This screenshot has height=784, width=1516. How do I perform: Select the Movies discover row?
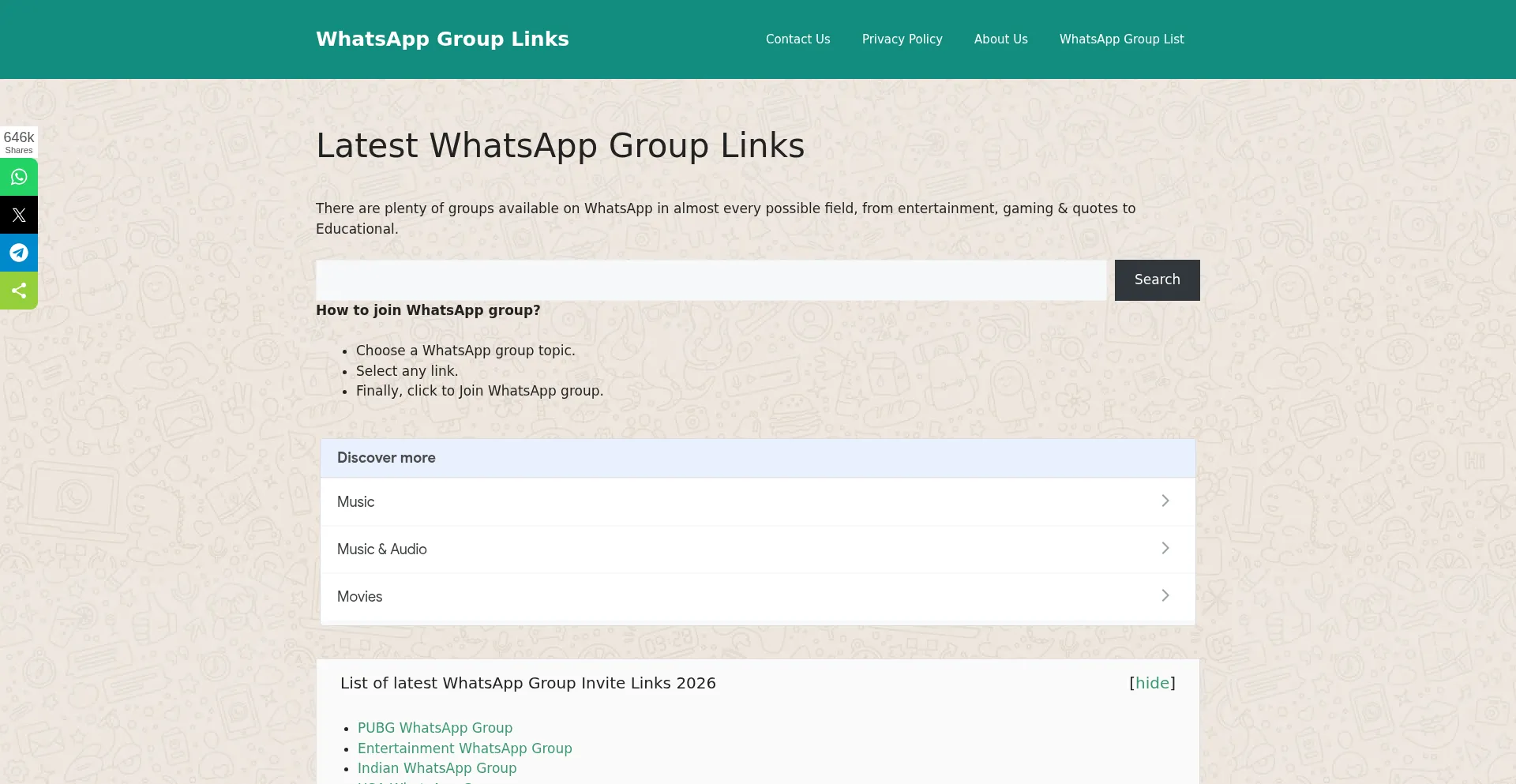758,596
